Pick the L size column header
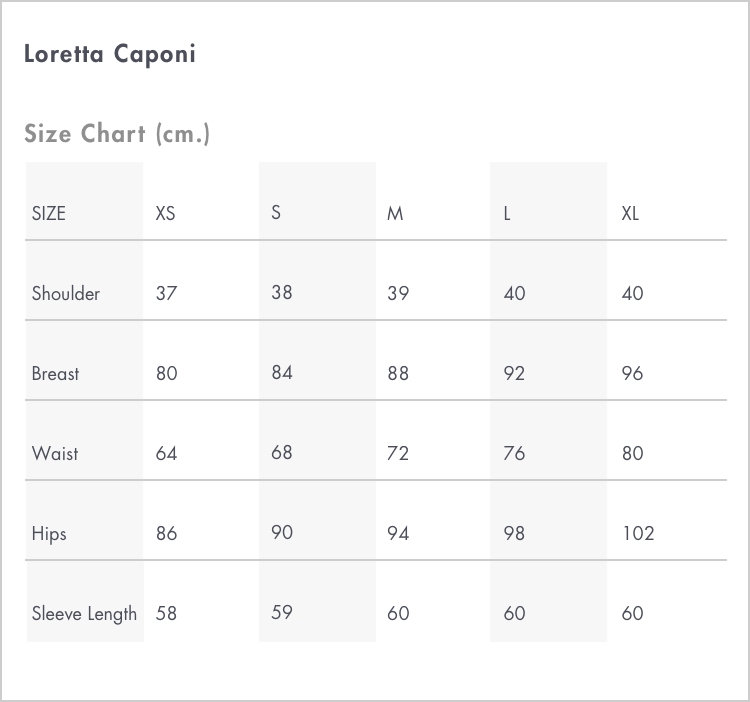 507,213
